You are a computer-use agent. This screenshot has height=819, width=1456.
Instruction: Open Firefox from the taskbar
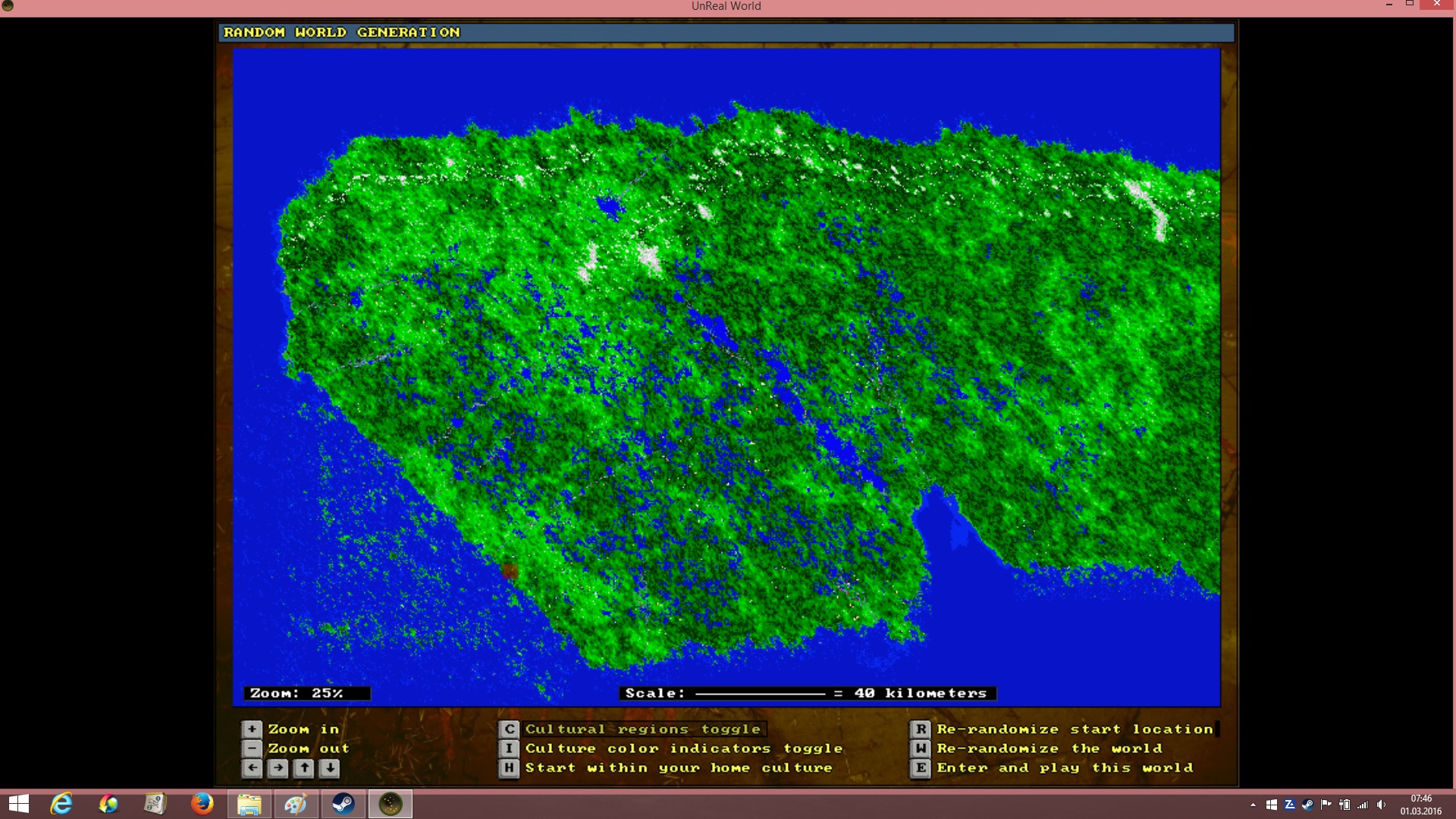202,804
